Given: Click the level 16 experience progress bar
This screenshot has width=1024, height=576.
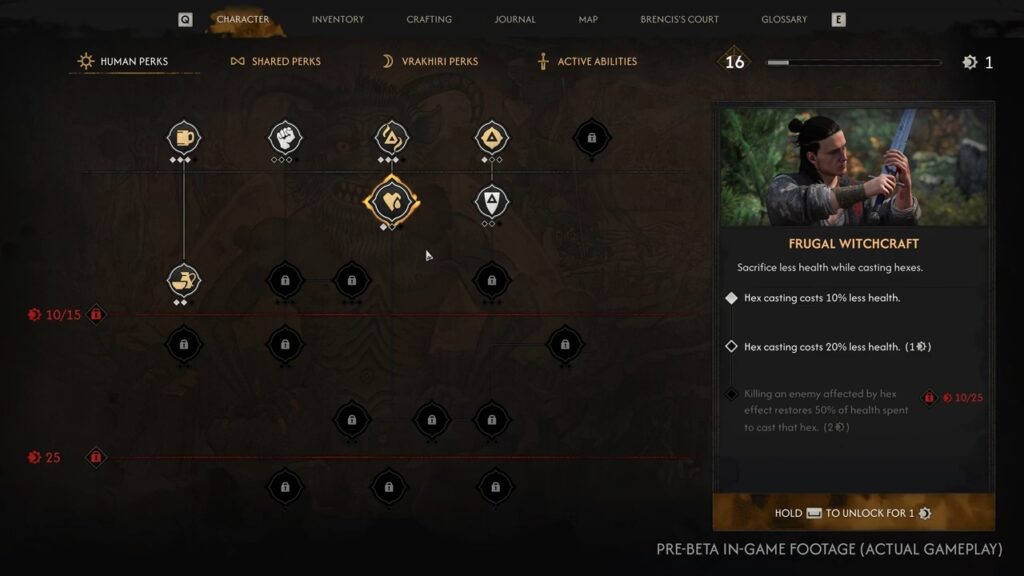Looking at the screenshot, I should [x=854, y=62].
